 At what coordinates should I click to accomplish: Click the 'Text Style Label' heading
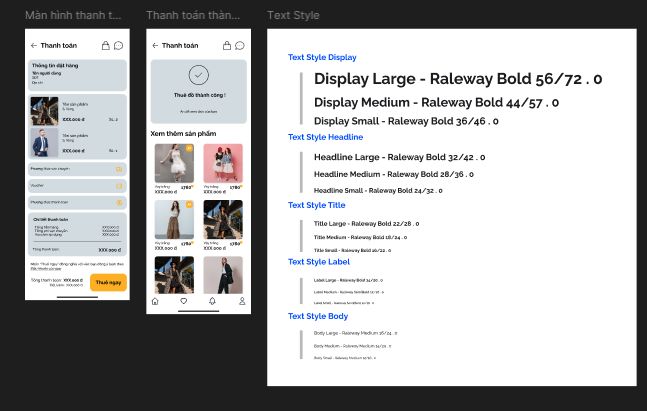tap(319, 262)
